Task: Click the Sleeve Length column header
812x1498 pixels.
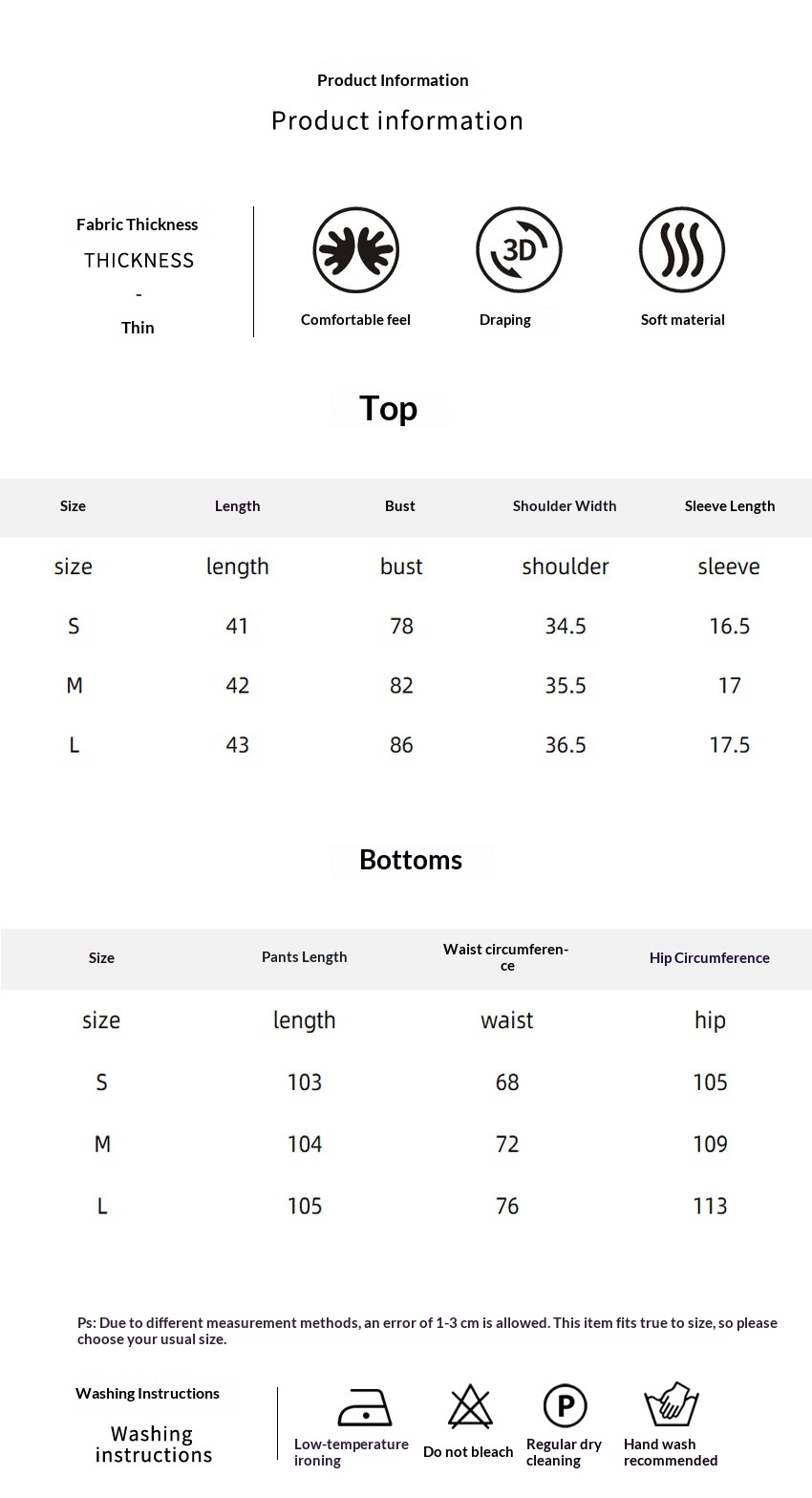Action: [730, 506]
